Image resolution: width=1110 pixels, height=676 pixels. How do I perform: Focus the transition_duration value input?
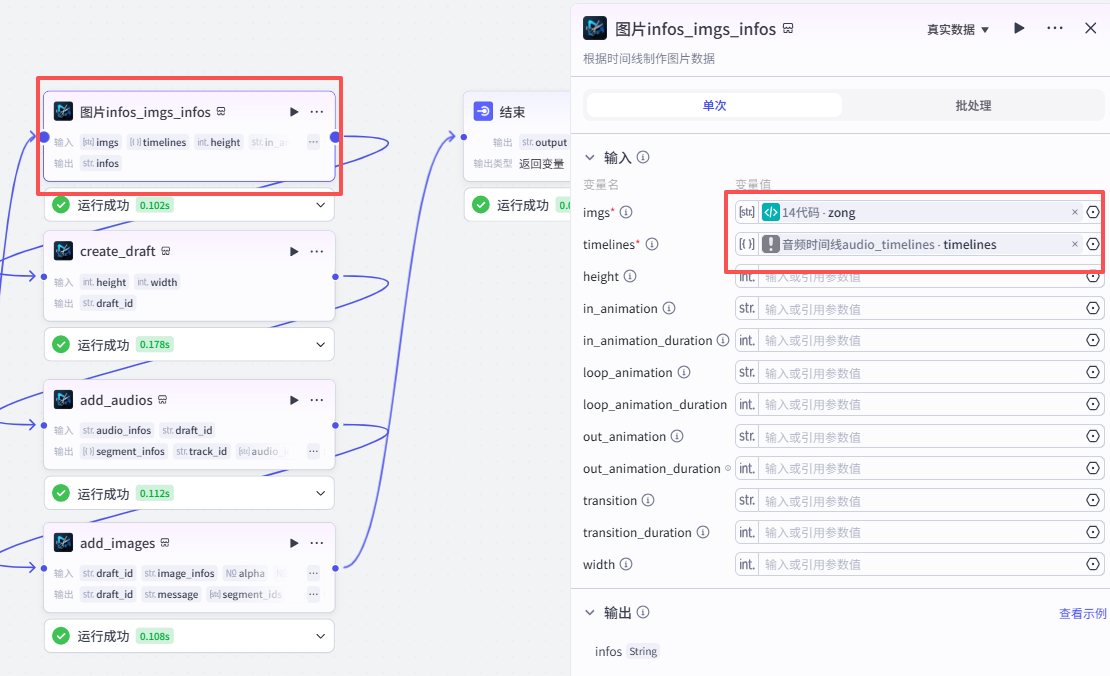921,532
